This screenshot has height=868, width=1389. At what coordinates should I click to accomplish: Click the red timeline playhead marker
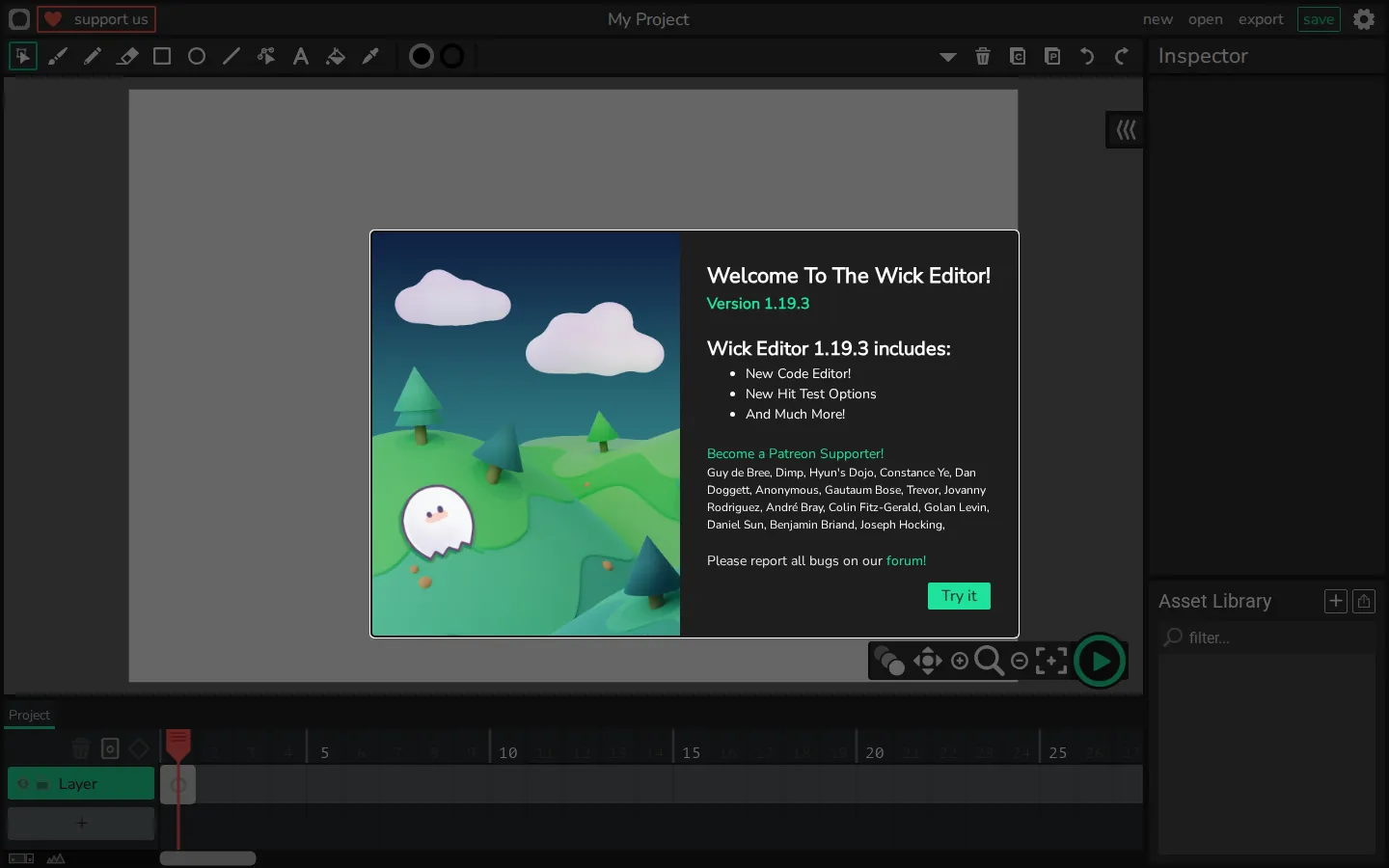[x=178, y=744]
